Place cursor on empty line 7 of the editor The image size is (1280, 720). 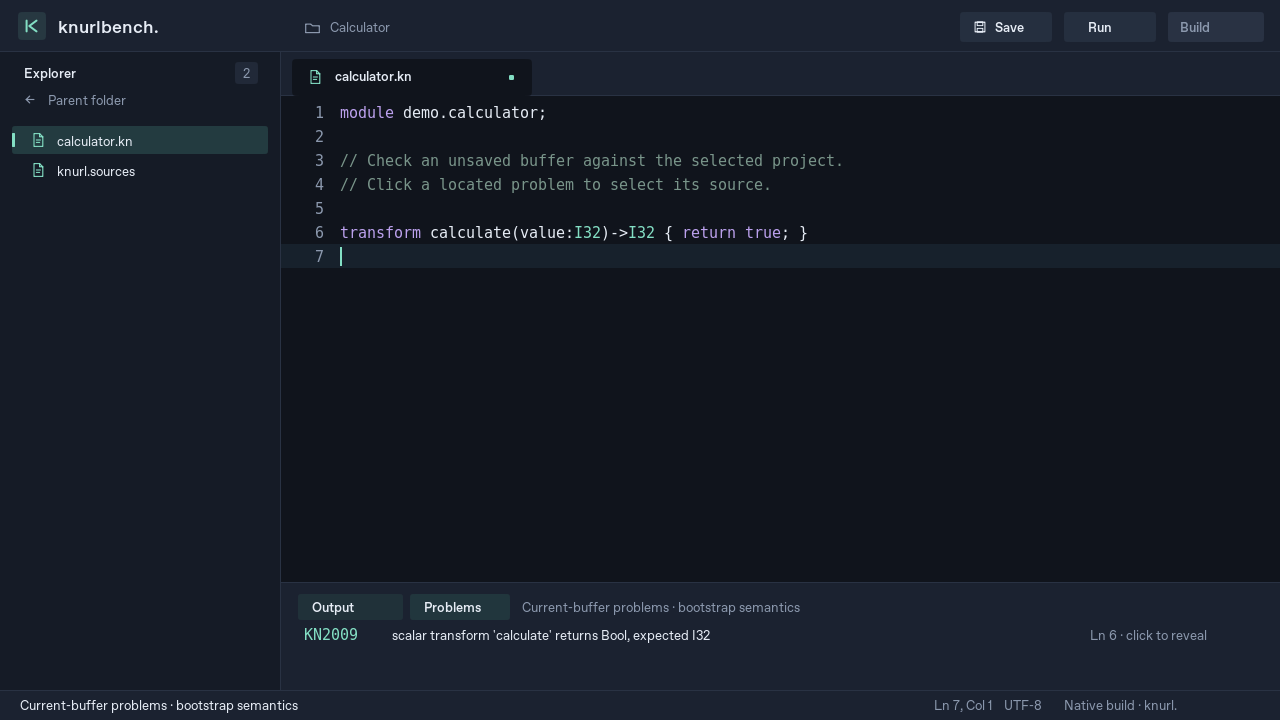click(x=780, y=257)
